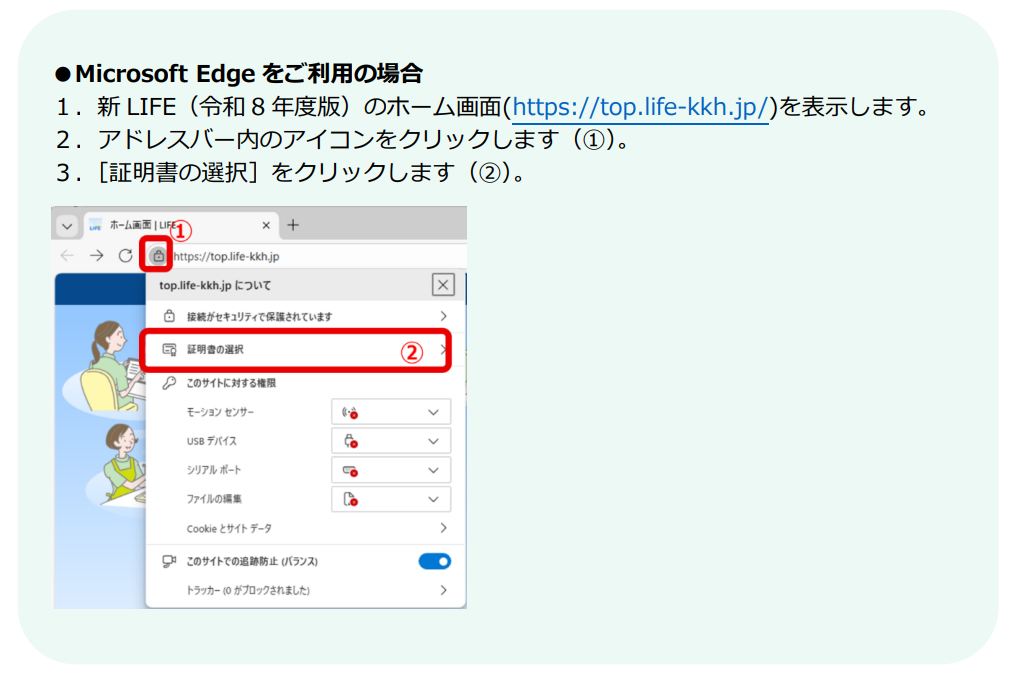
Task: Open the USB デバイス permission dropdown
Action: point(390,441)
